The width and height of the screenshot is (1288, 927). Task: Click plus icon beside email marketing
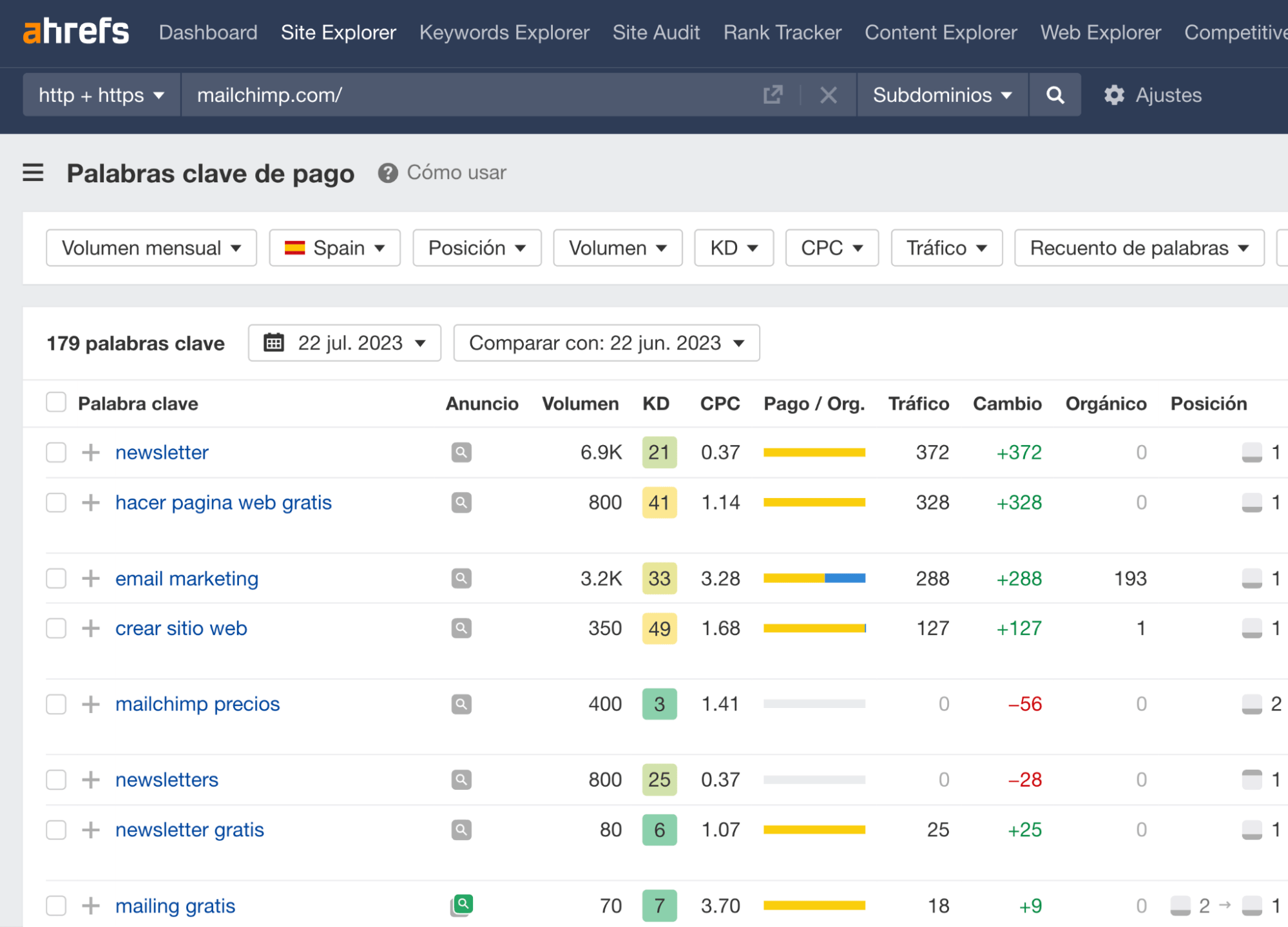tap(91, 578)
